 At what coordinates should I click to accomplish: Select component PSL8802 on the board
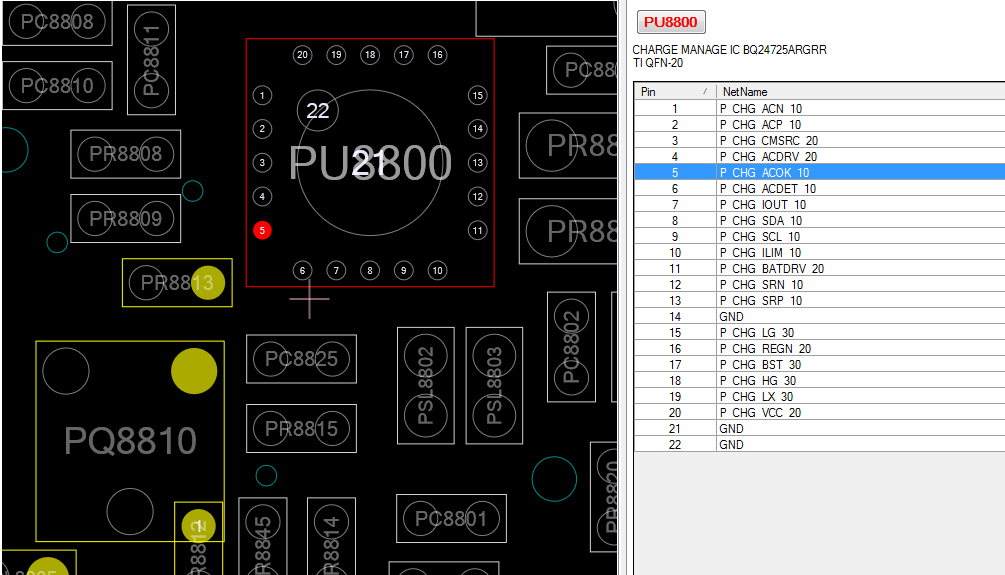pyautogui.click(x=426, y=386)
